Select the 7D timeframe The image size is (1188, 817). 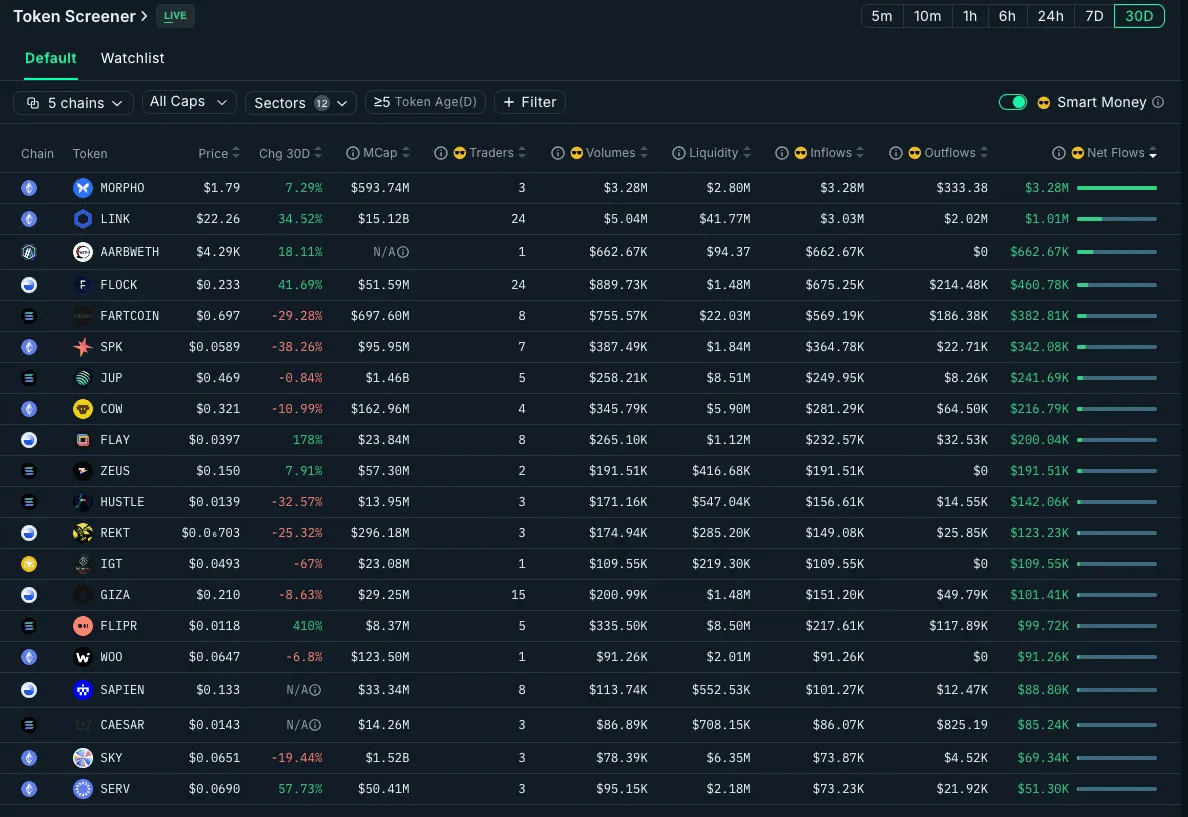click(1094, 16)
